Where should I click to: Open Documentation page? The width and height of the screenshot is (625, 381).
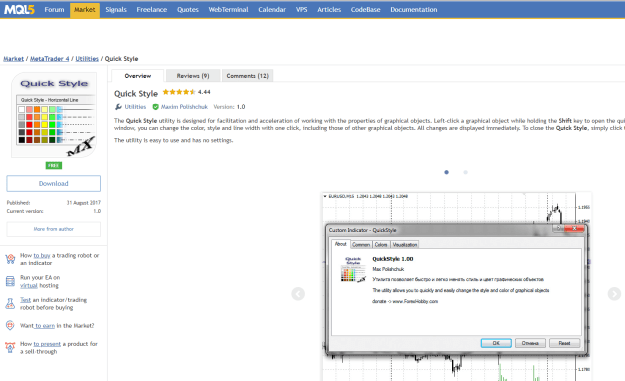413,10
